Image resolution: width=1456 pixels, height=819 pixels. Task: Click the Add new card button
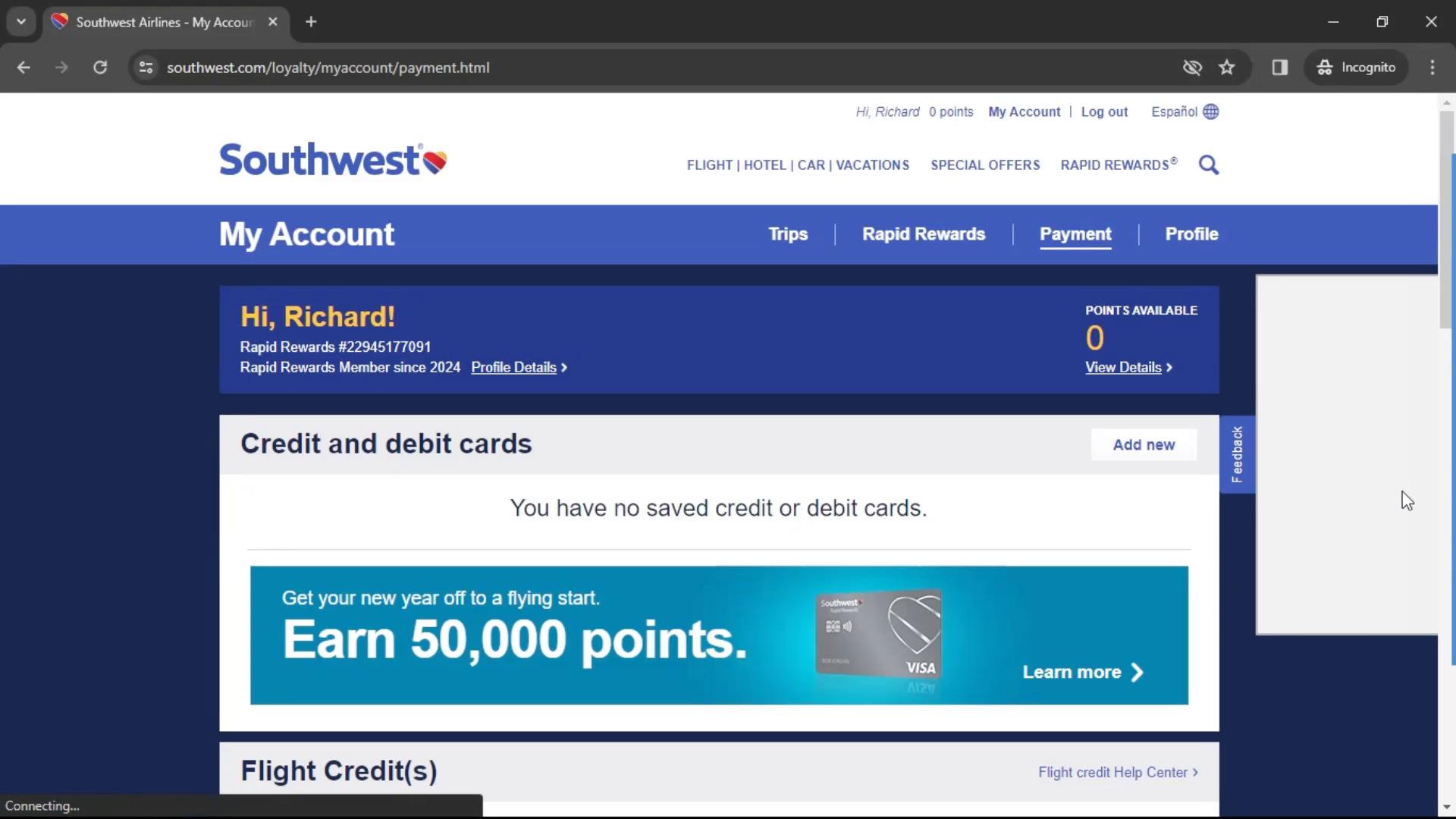point(1144,444)
